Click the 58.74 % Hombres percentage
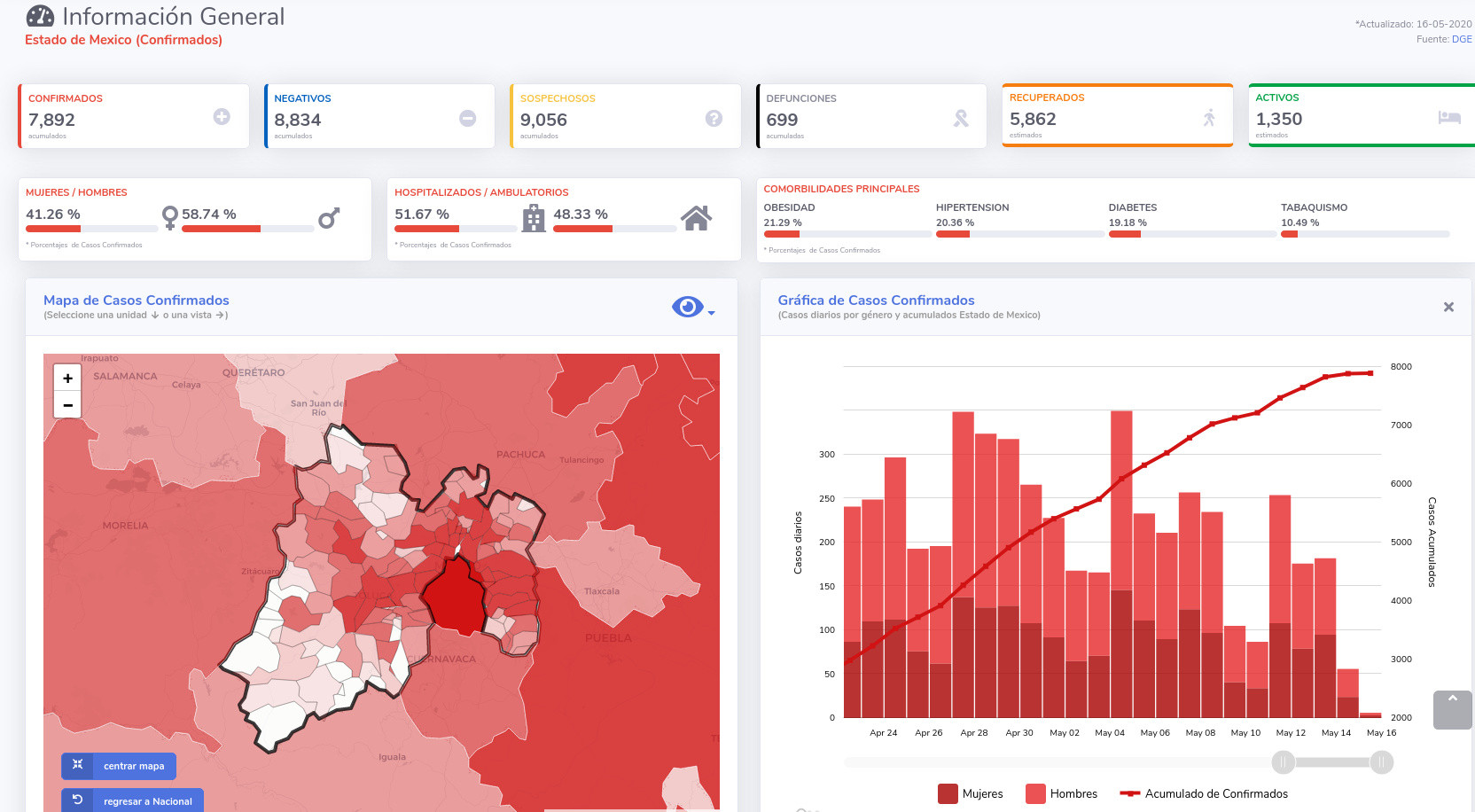Screen dimensions: 1475x812 209,215
